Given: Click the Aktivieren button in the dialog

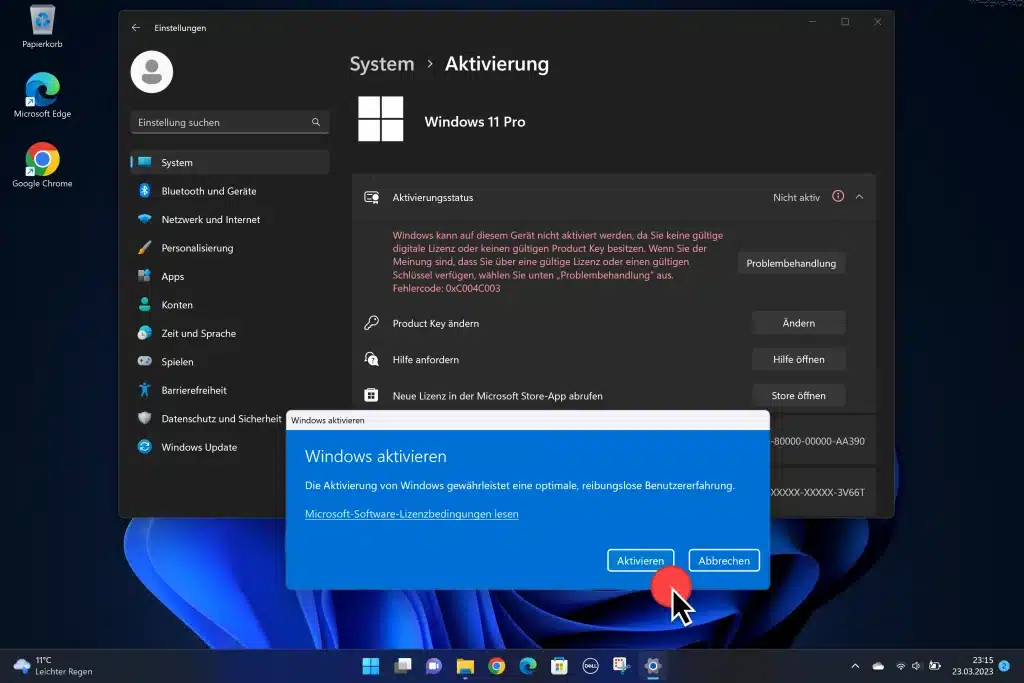Looking at the screenshot, I should coord(640,560).
